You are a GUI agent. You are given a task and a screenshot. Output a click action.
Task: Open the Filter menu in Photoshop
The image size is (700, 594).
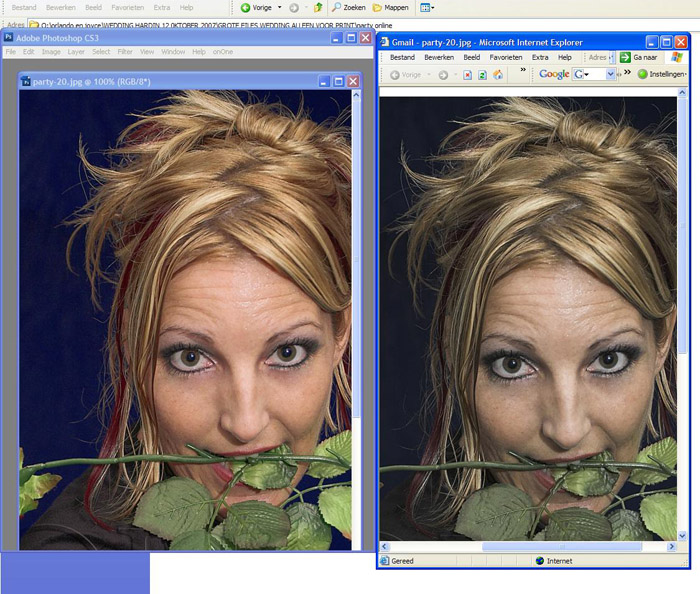[125, 51]
